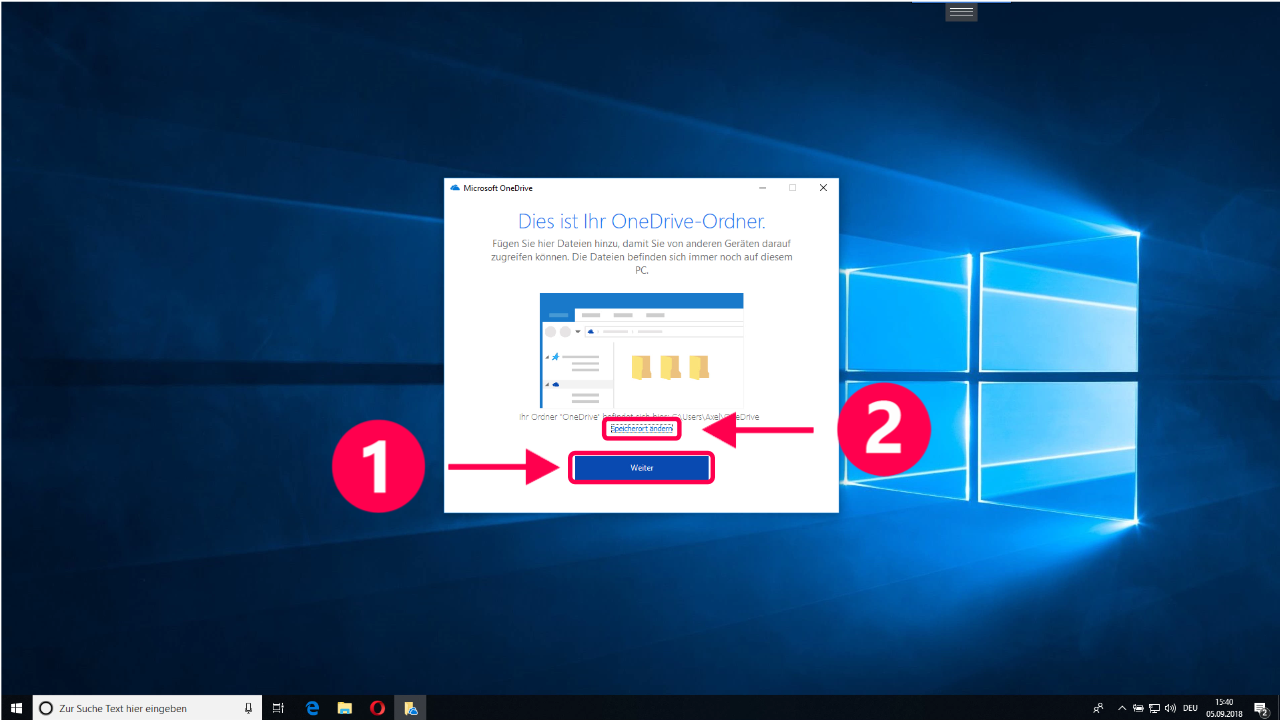Click the Cortana circle icon

[46, 708]
